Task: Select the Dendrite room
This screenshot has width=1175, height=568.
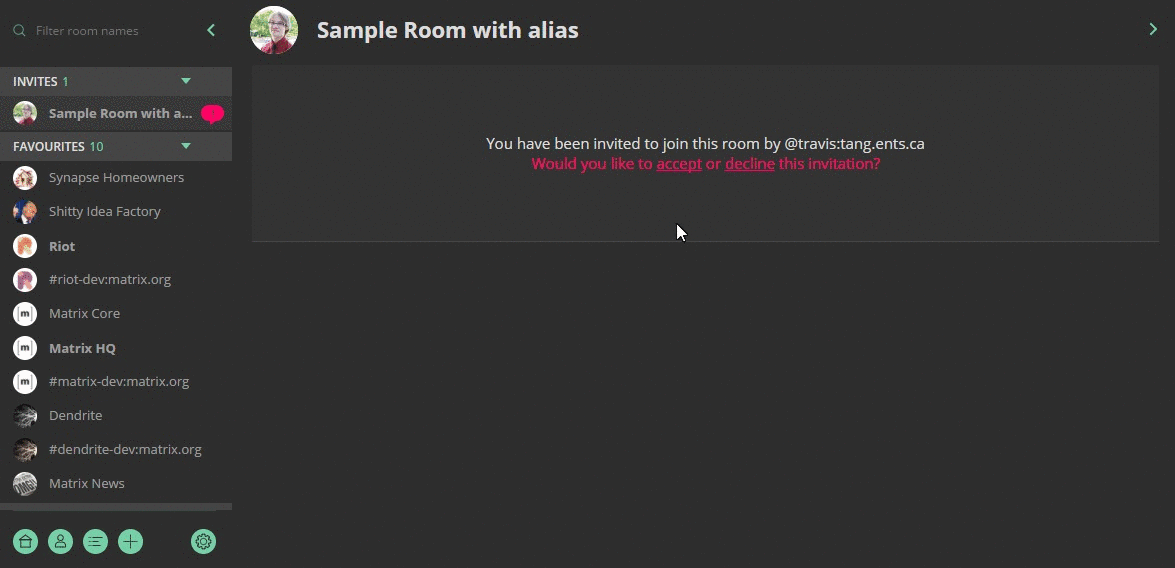Action: pos(116,415)
